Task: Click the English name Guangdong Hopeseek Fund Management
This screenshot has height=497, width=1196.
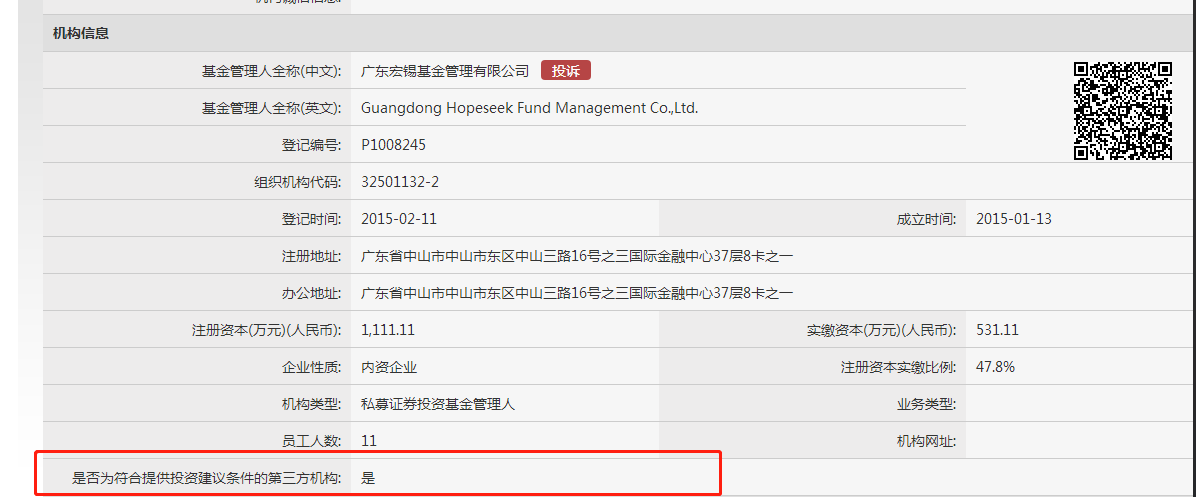Action: [x=529, y=108]
